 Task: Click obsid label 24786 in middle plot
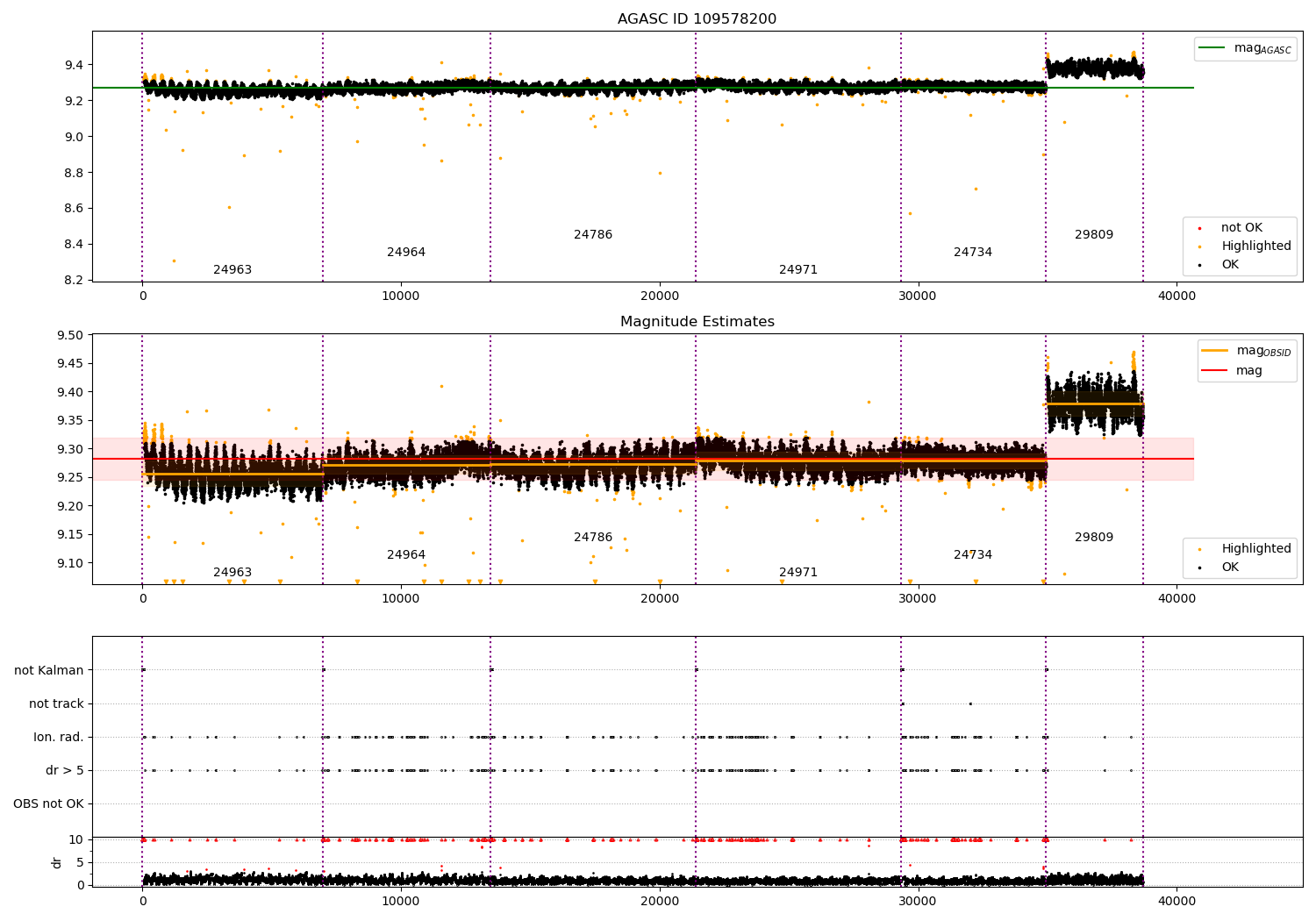pos(593,538)
